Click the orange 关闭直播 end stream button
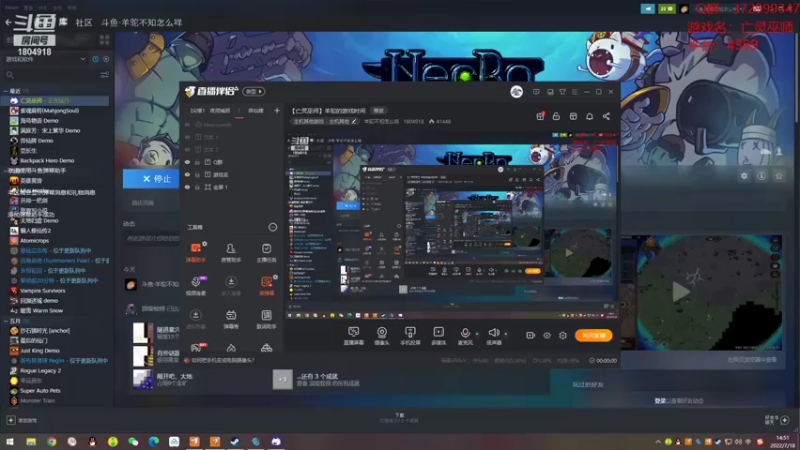Viewport: 800px width, 450px height. (593, 335)
